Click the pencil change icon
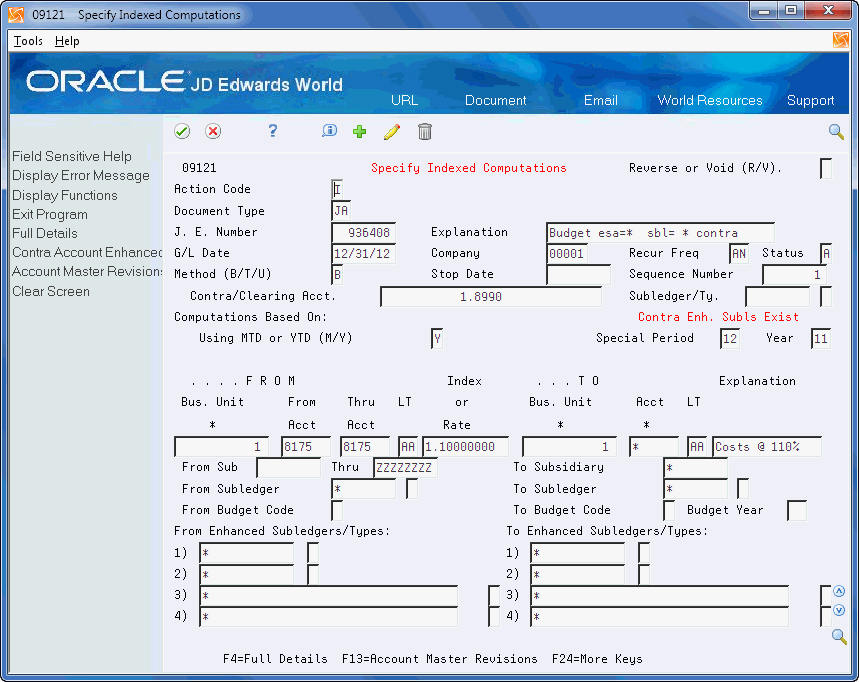The image size is (859, 682). (392, 131)
